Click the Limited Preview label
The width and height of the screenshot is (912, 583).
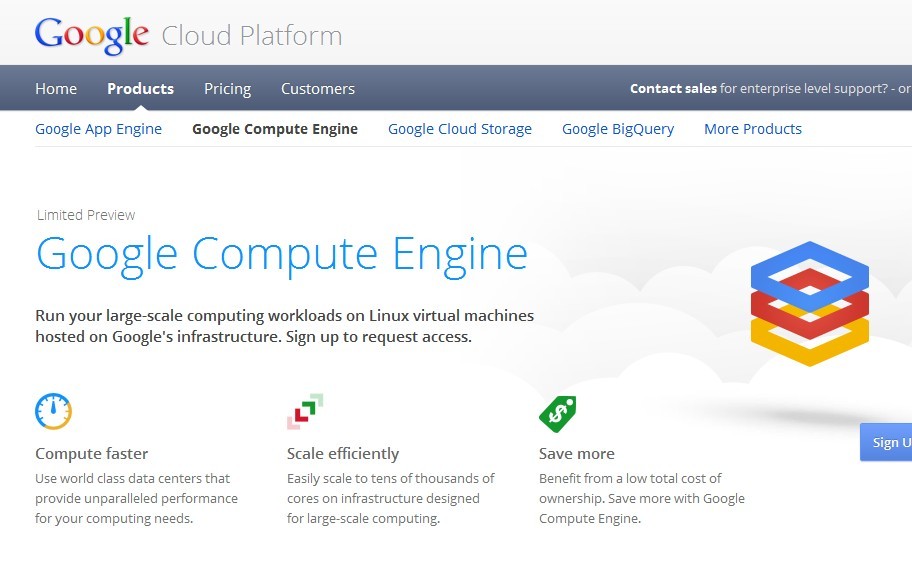[86, 215]
